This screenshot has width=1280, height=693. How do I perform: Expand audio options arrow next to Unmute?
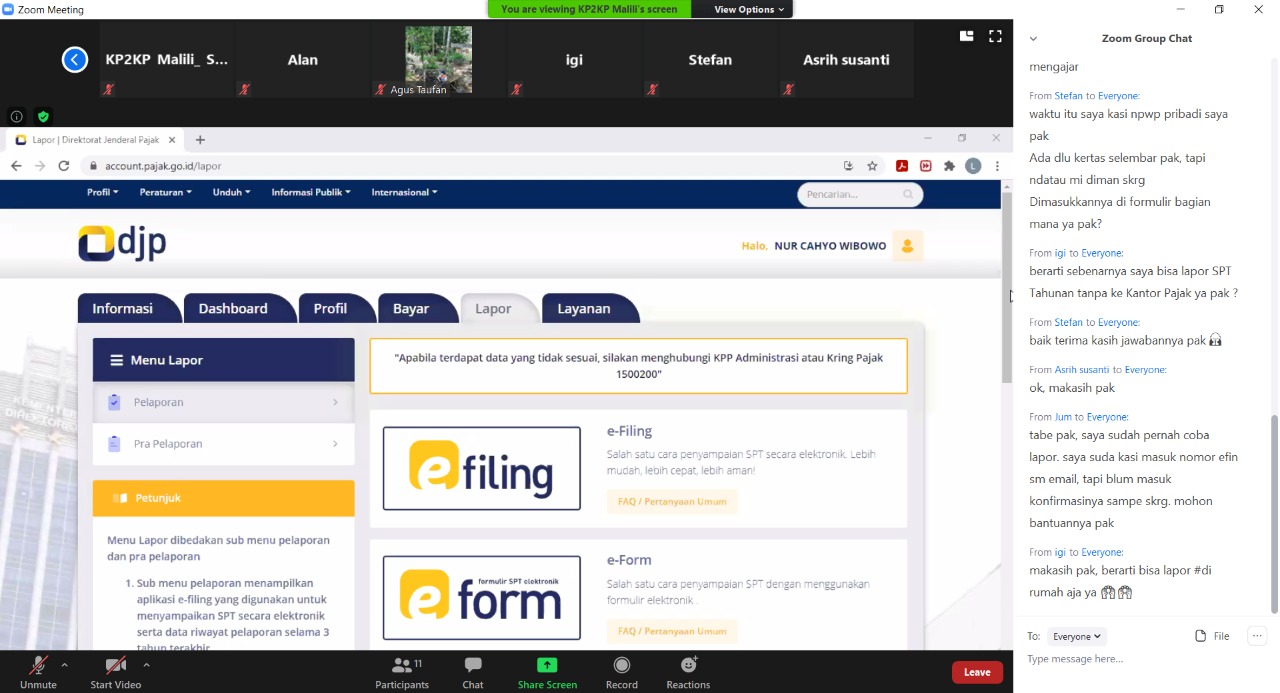click(x=65, y=664)
